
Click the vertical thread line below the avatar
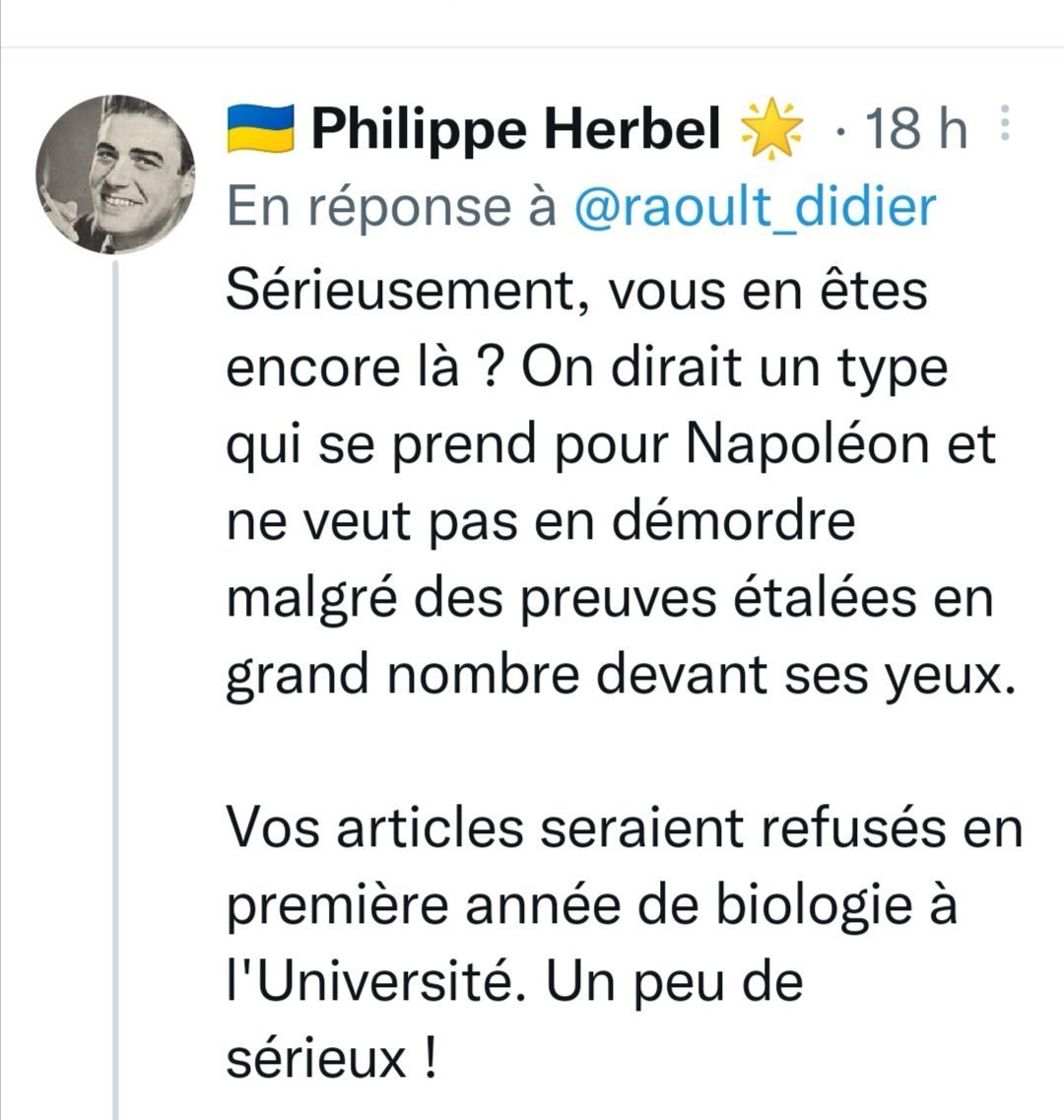115,690
